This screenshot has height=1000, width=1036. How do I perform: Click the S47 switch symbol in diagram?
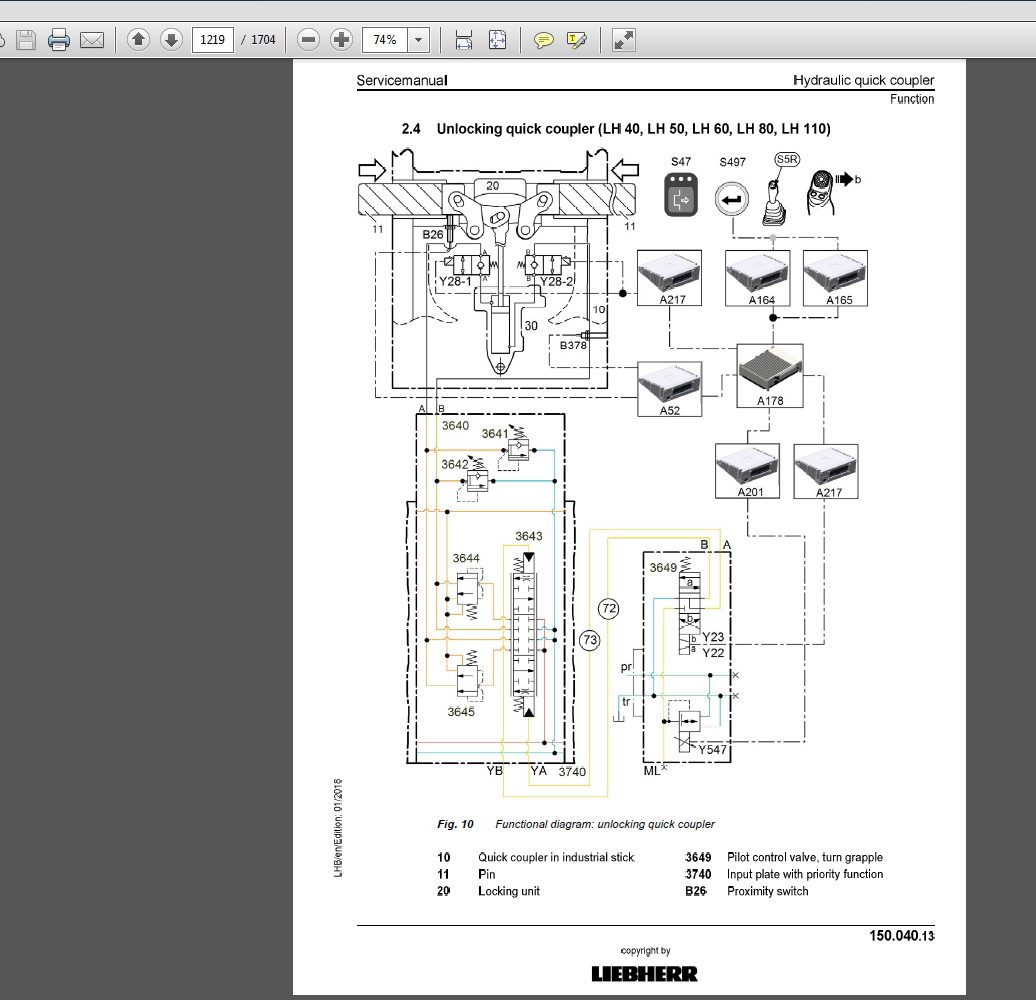[x=681, y=195]
